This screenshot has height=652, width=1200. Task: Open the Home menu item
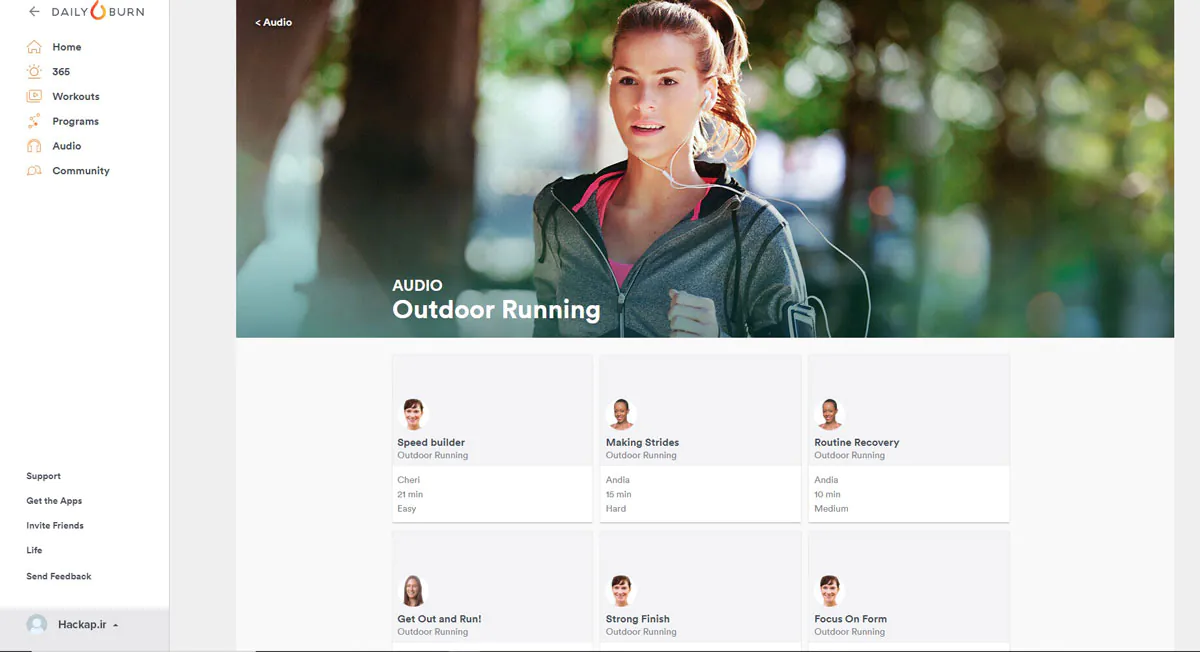pyautogui.click(x=67, y=47)
